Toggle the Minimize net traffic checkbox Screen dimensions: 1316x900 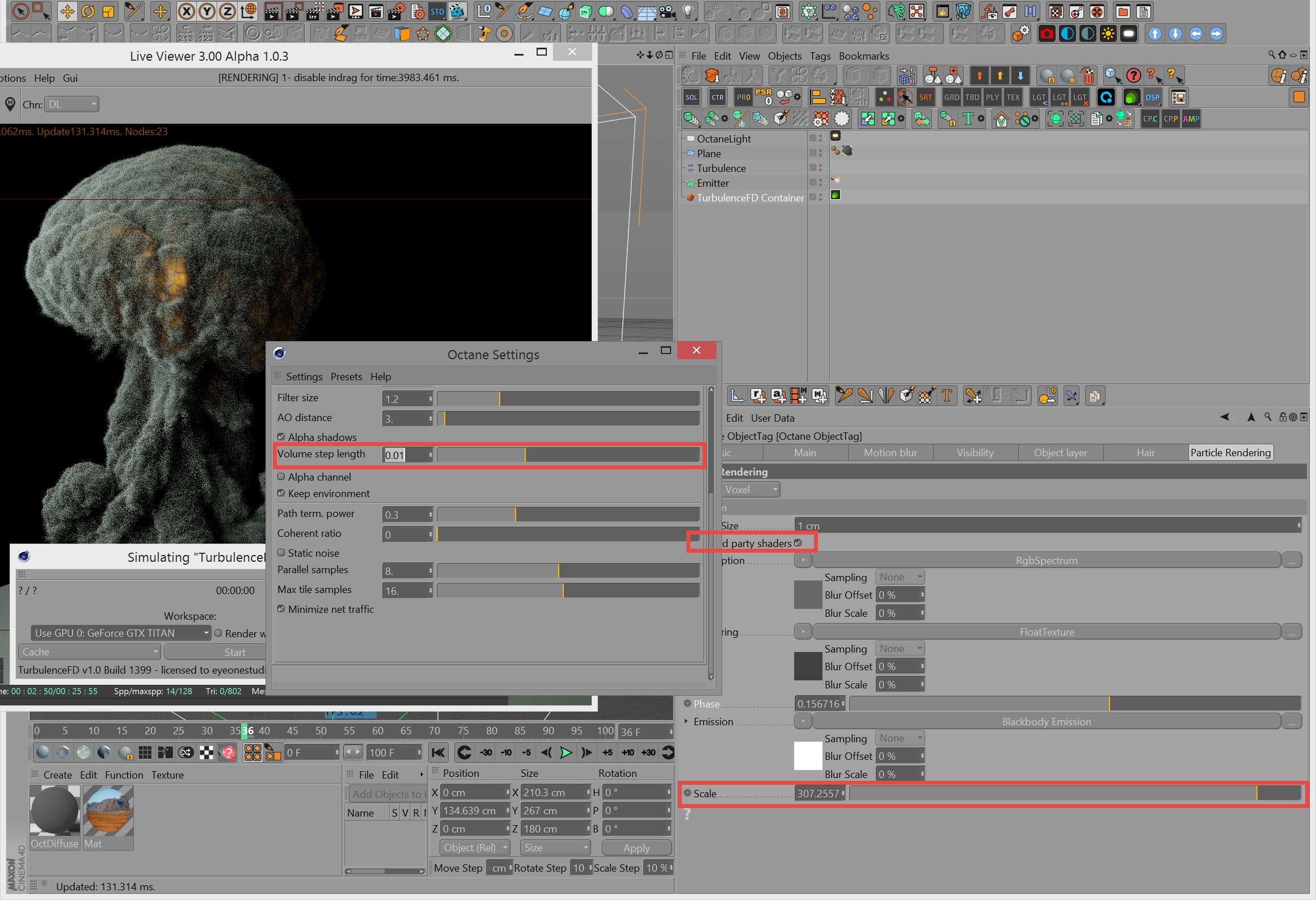(281, 609)
